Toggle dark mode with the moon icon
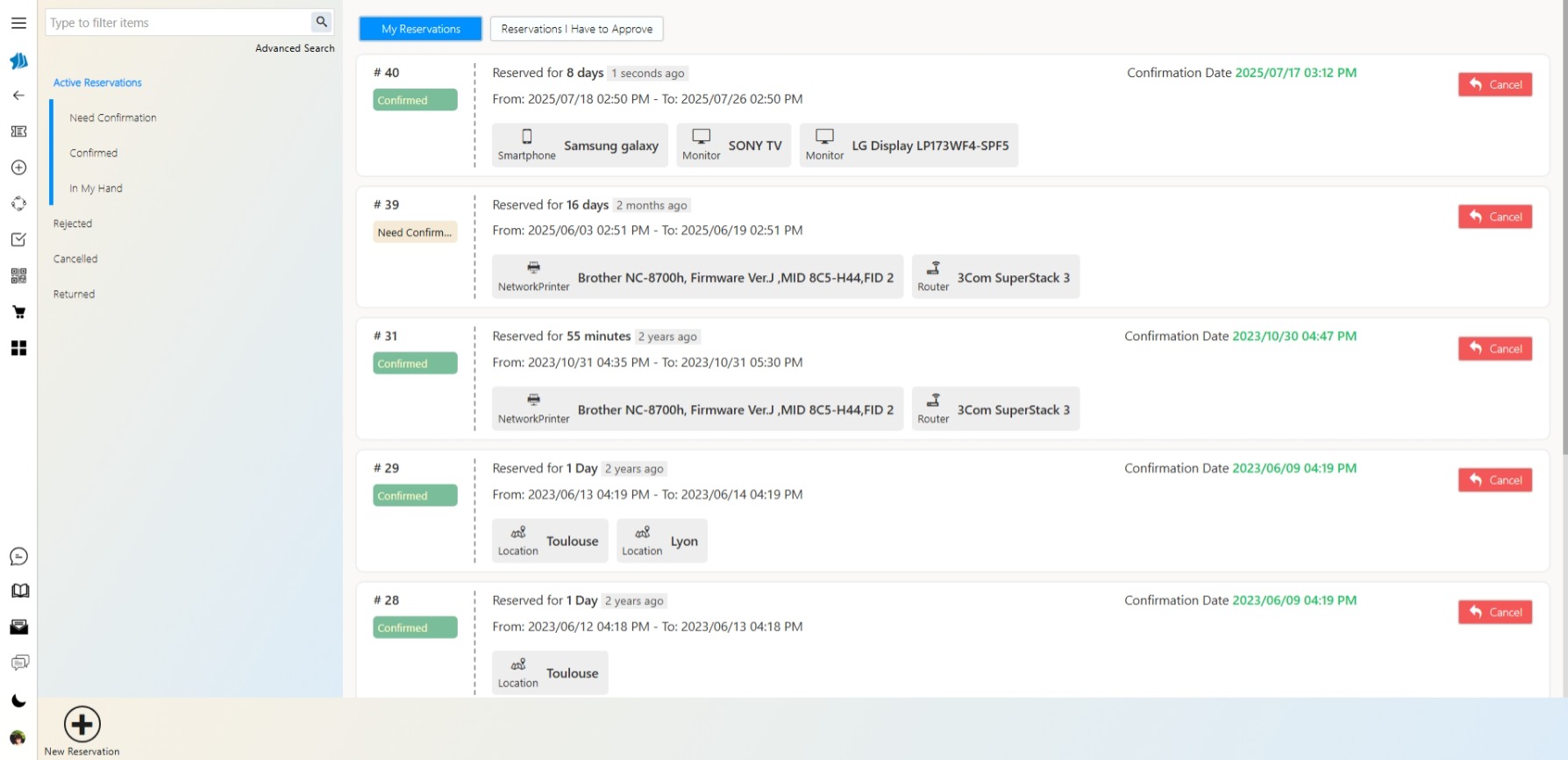This screenshot has height=760, width=1568. point(18,700)
